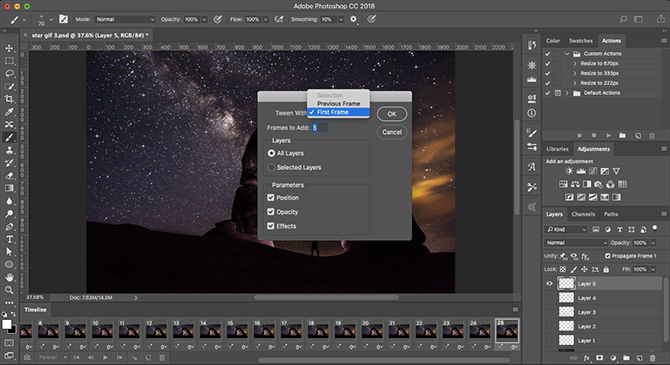Click the horizontal canvas scrollbar

[x=326, y=297]
